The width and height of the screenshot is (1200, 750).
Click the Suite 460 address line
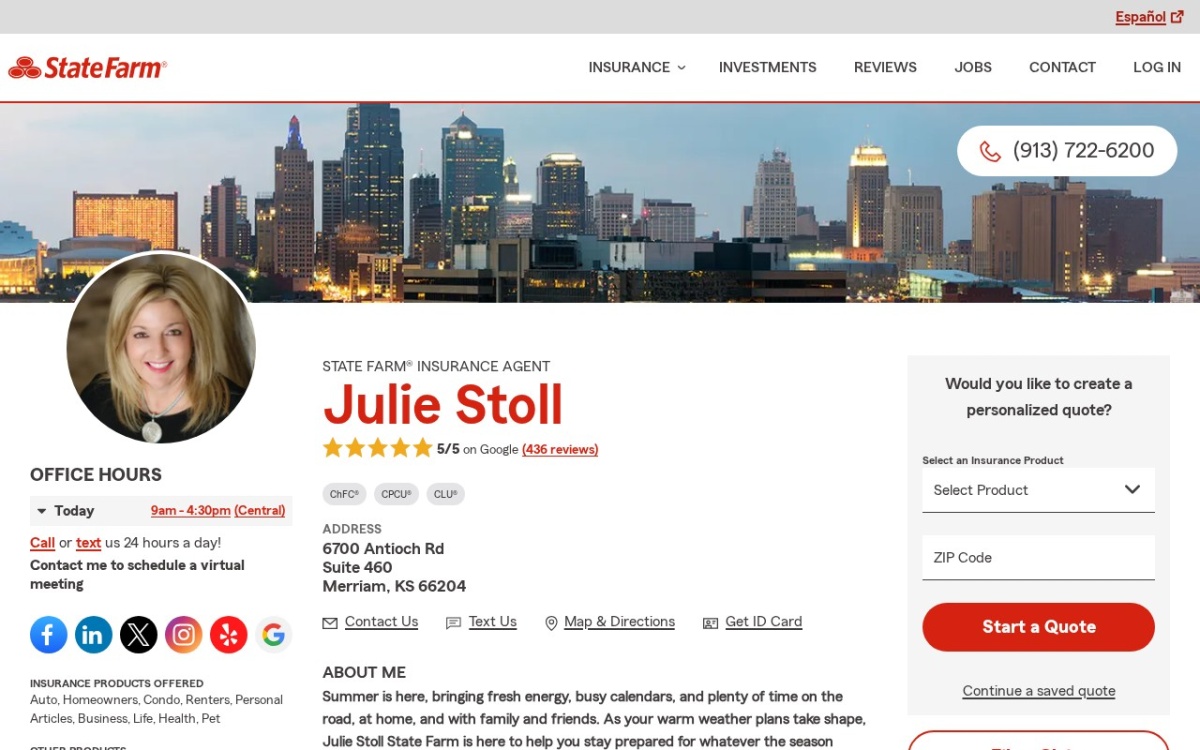click(357, 568)
